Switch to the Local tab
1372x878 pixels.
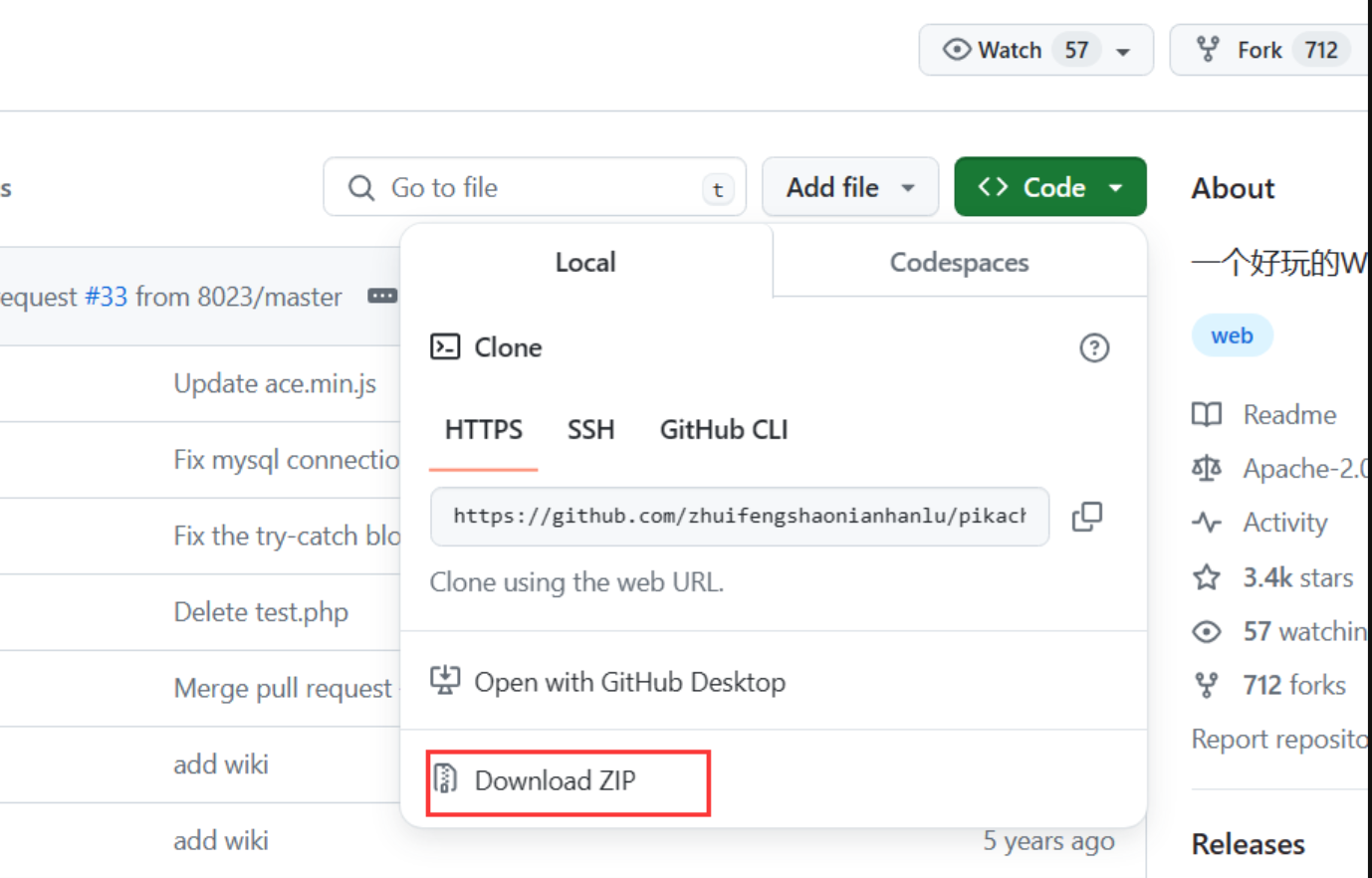[x=585, y=262]
